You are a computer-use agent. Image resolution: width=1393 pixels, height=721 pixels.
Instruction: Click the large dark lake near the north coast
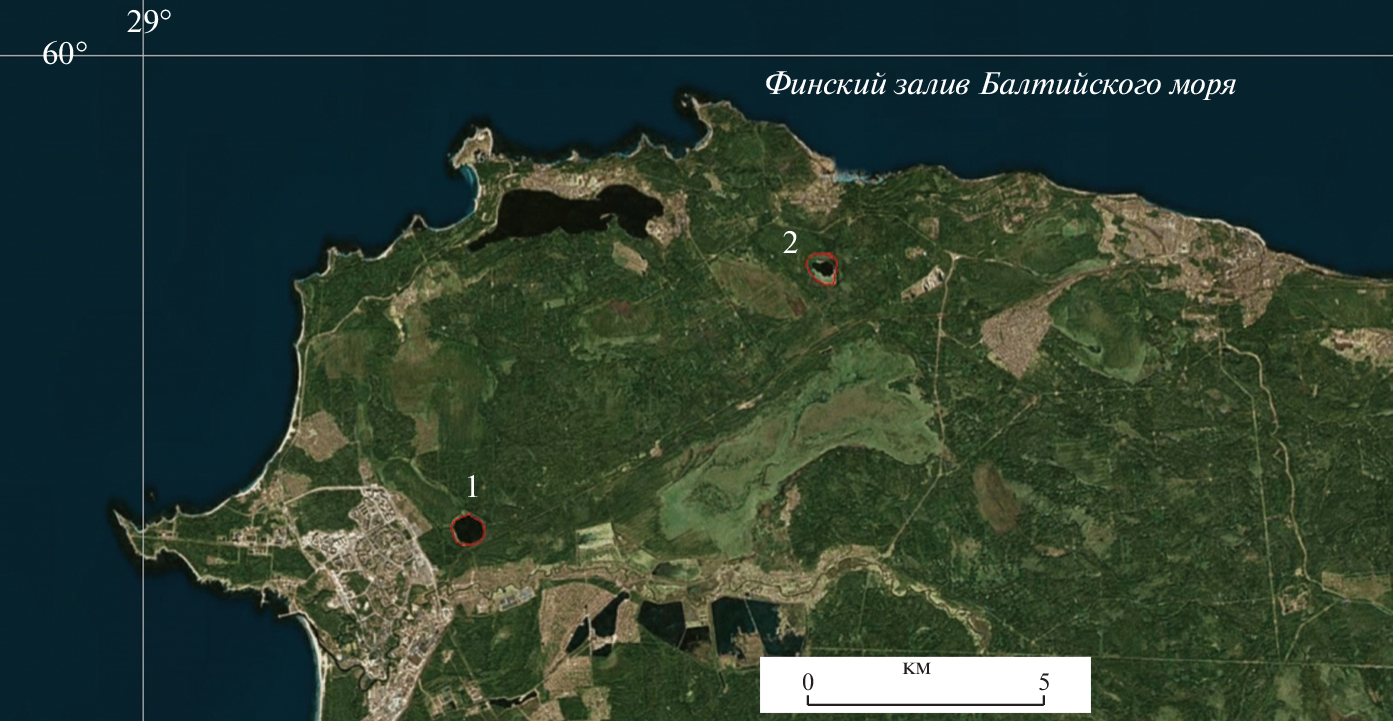570,215
